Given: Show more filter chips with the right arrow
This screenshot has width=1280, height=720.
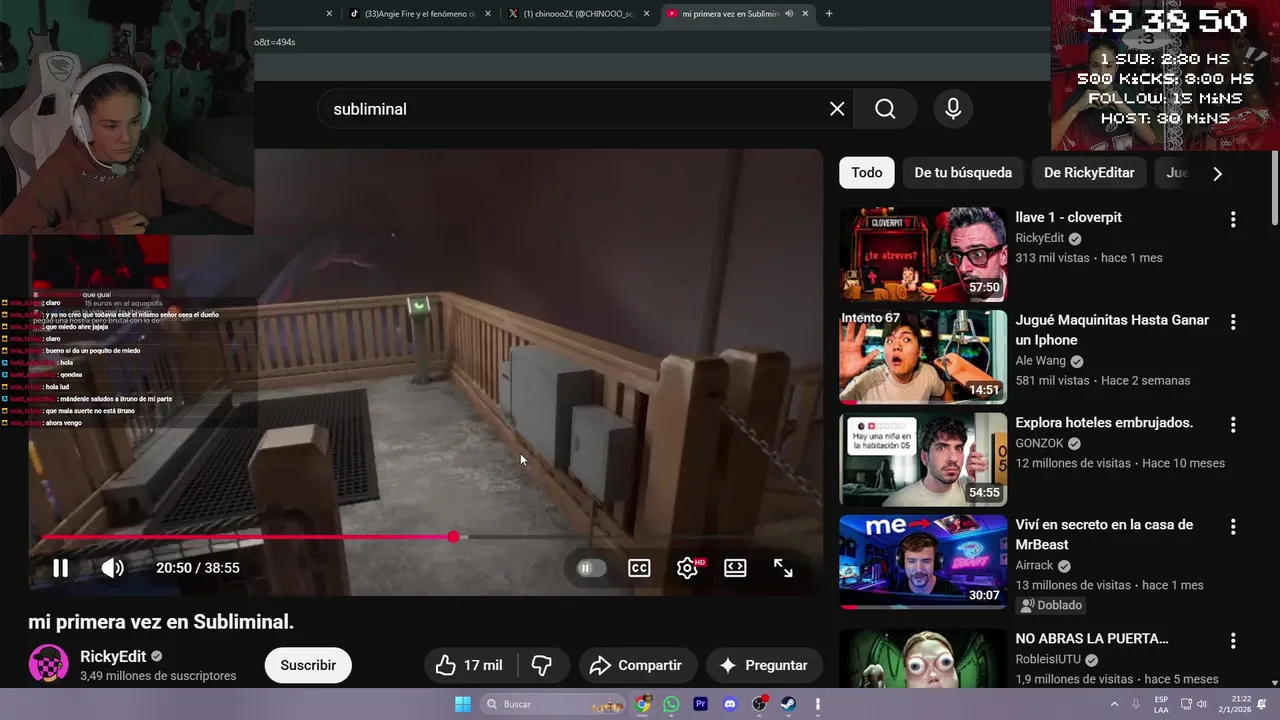Looking at the screenshot, I should [1217, 173].
